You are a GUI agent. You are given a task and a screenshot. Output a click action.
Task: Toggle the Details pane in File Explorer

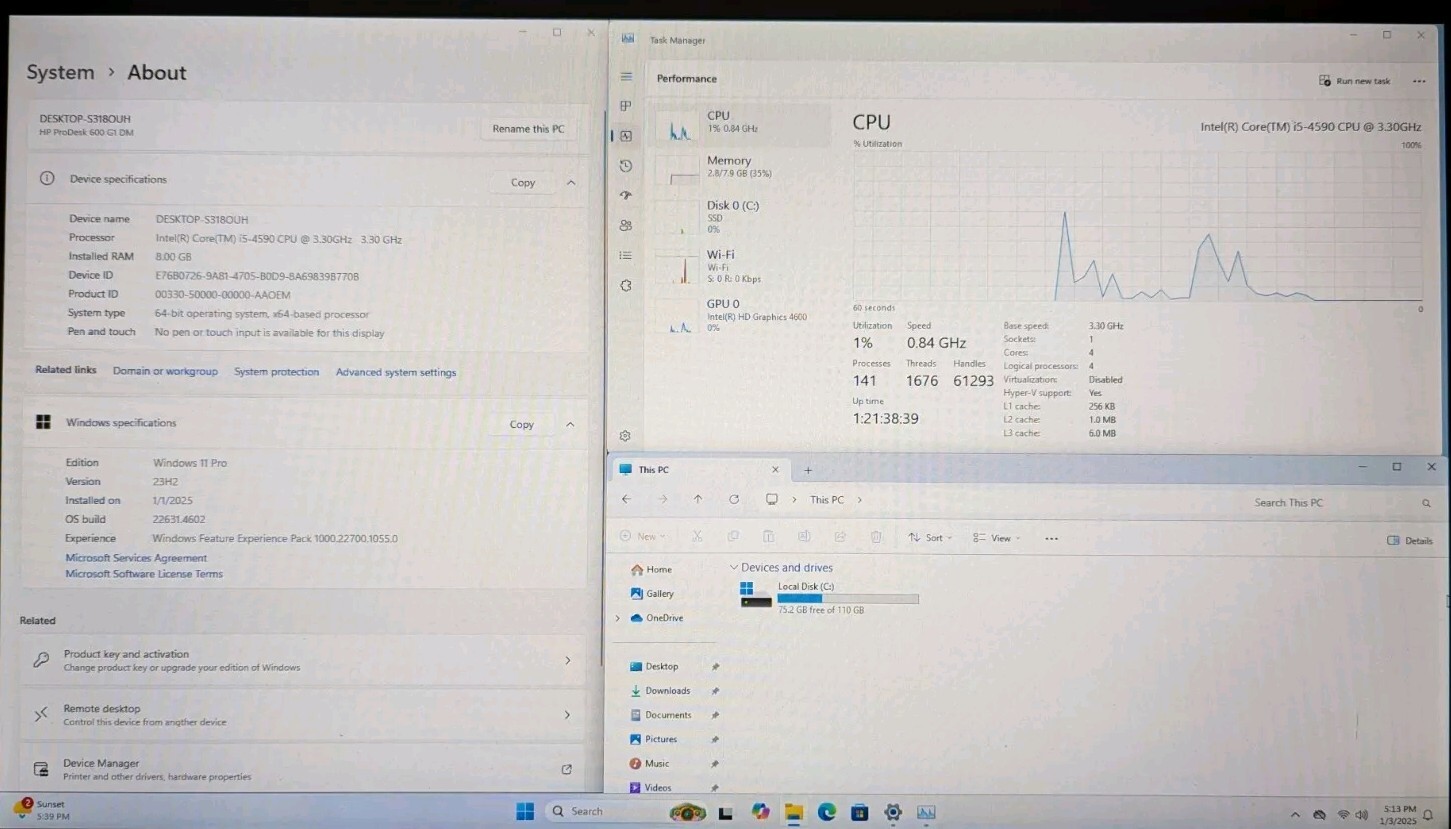1410,540
